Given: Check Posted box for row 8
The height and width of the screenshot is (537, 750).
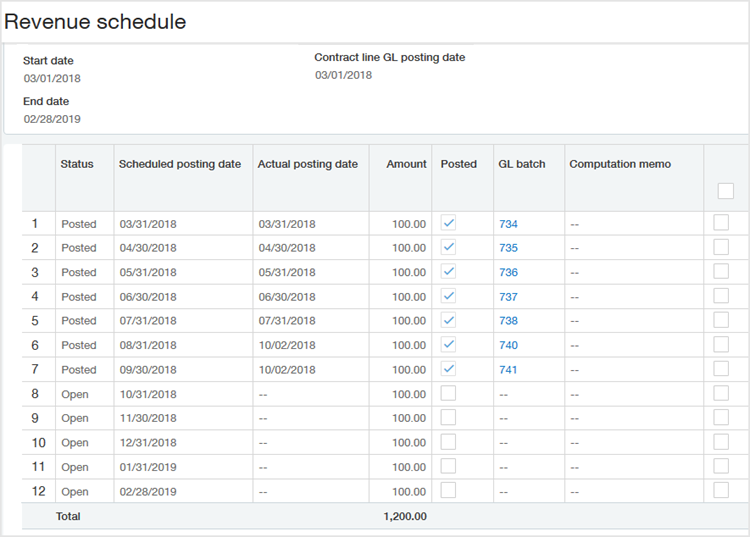Looking at the screenshot, I should [x=448, y=393].
